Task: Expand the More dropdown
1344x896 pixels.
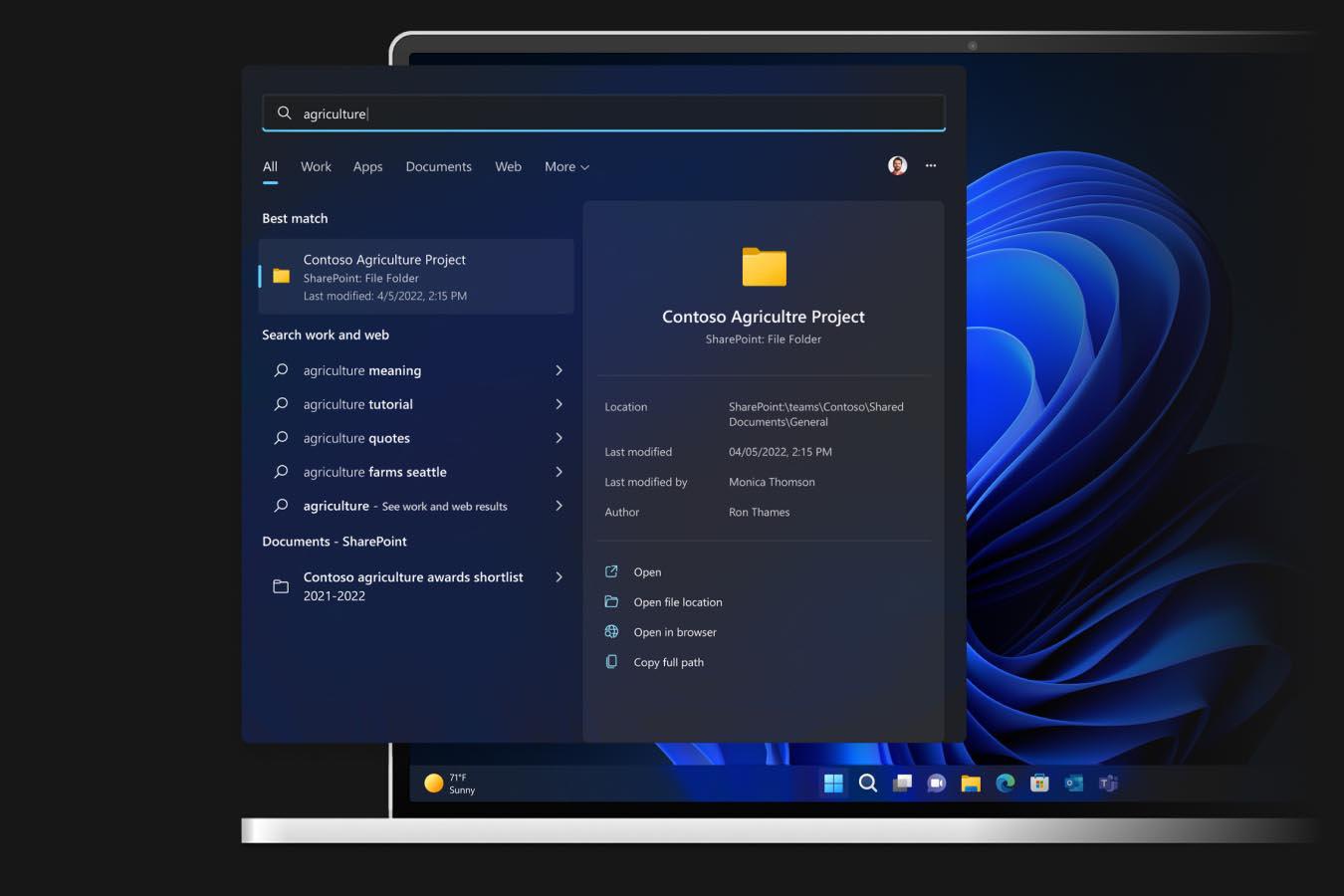Action: [566, 166]
